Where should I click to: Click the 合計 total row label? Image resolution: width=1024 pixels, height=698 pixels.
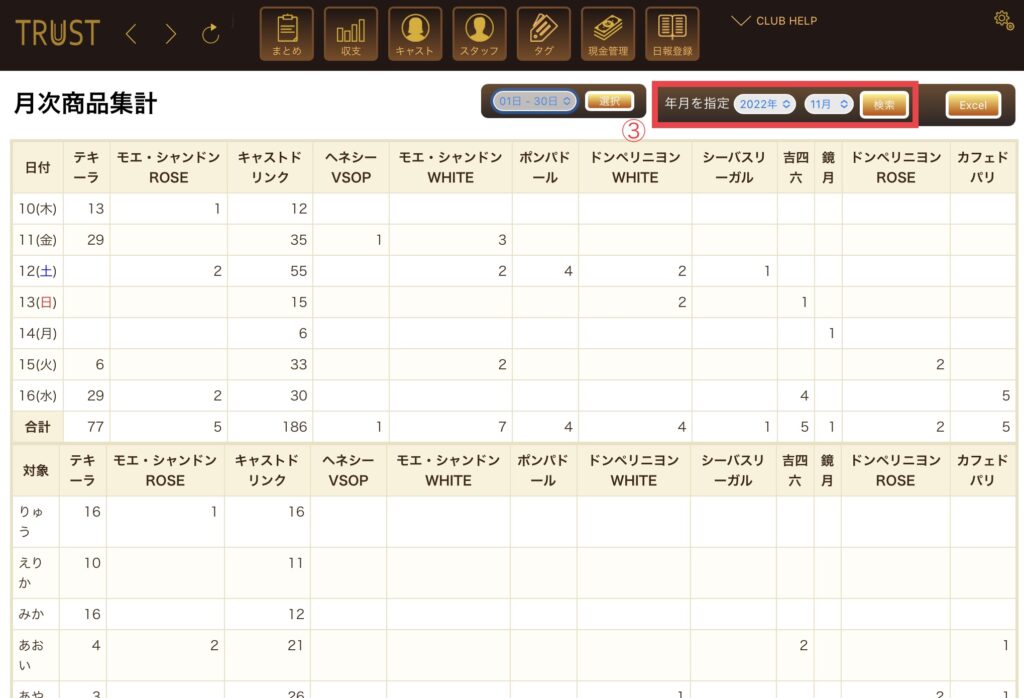(x=37, y=427)
